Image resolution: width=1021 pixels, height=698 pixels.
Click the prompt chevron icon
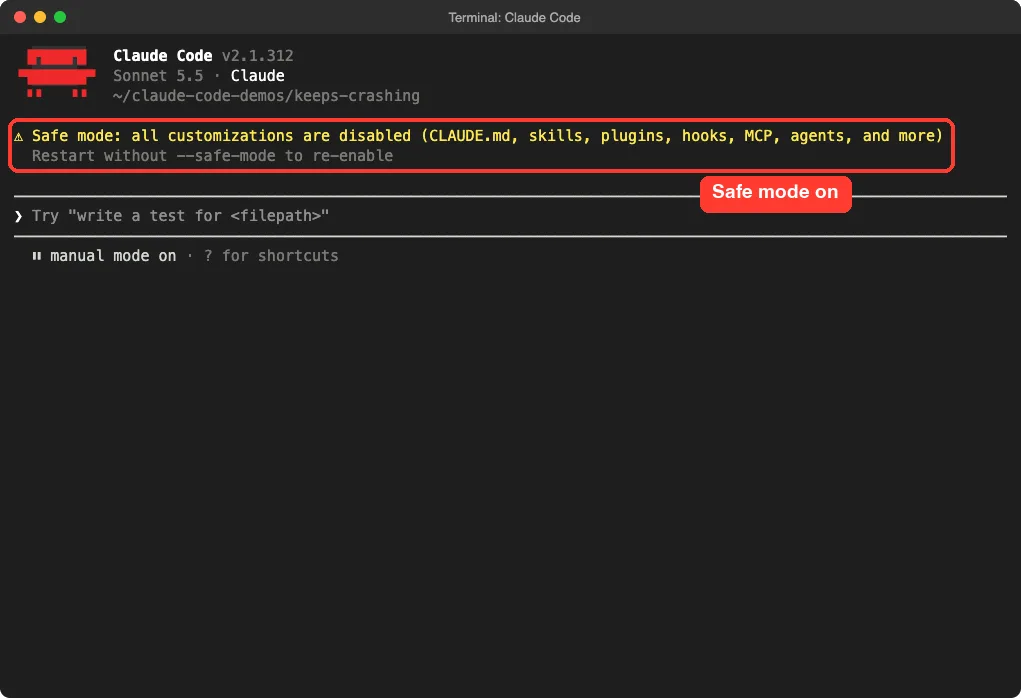click(x=18, y=216)
